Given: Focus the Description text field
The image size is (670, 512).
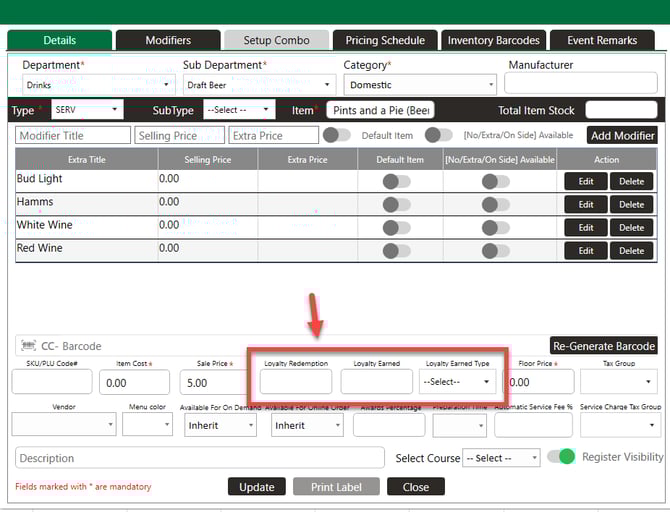Looking at the screenshot, I should [x=200, y=458].
